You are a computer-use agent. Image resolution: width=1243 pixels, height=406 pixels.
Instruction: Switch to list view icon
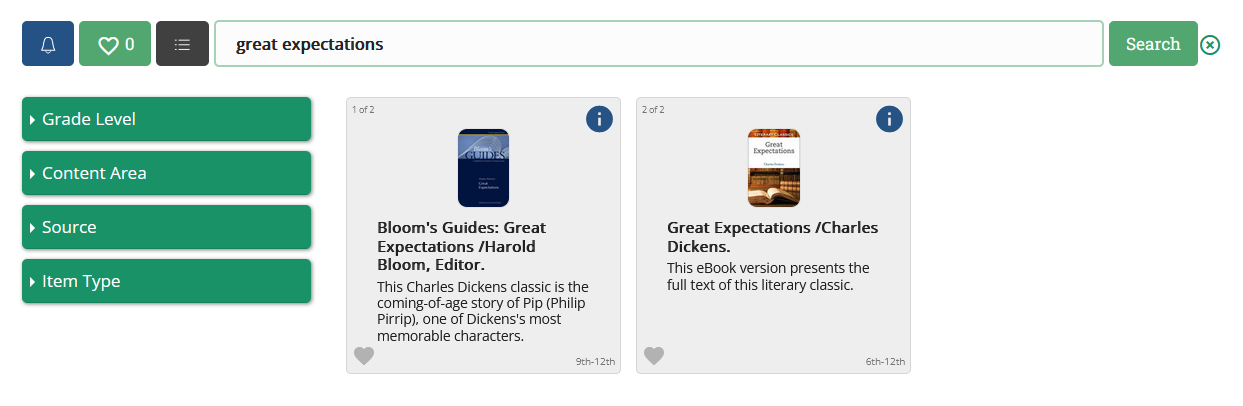(182, 44)
